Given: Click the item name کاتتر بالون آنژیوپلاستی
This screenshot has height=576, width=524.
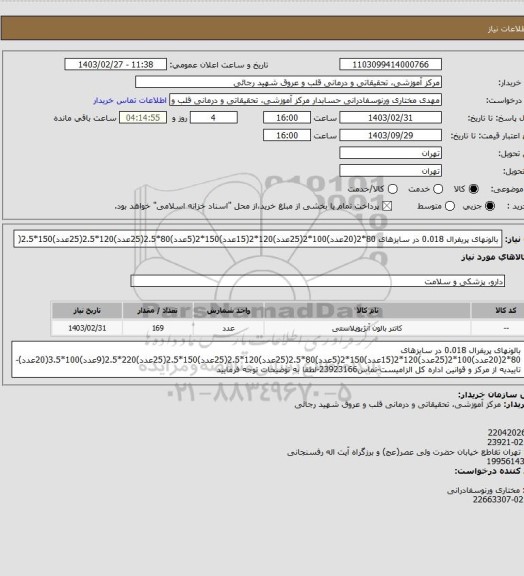Looking at the screenshot, I should click(x=367, y=328).
